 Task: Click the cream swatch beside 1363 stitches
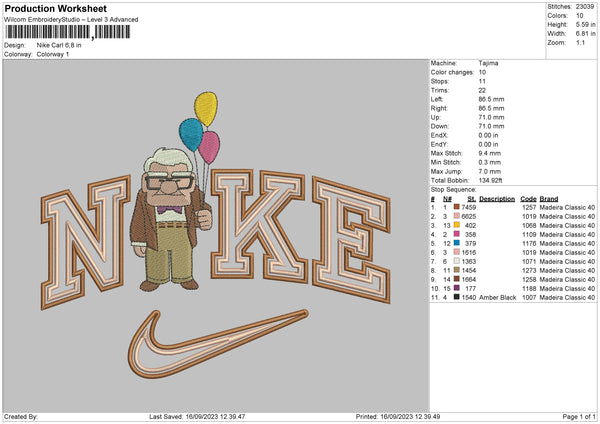(456, 261)
